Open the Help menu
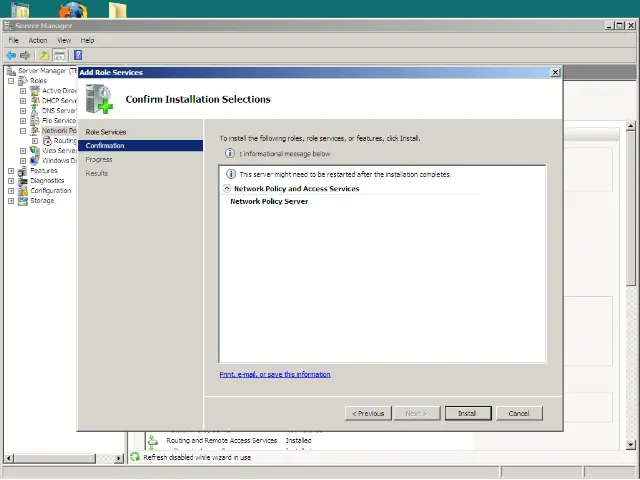Viewport: 640px width, 480px height. (87, 40)
